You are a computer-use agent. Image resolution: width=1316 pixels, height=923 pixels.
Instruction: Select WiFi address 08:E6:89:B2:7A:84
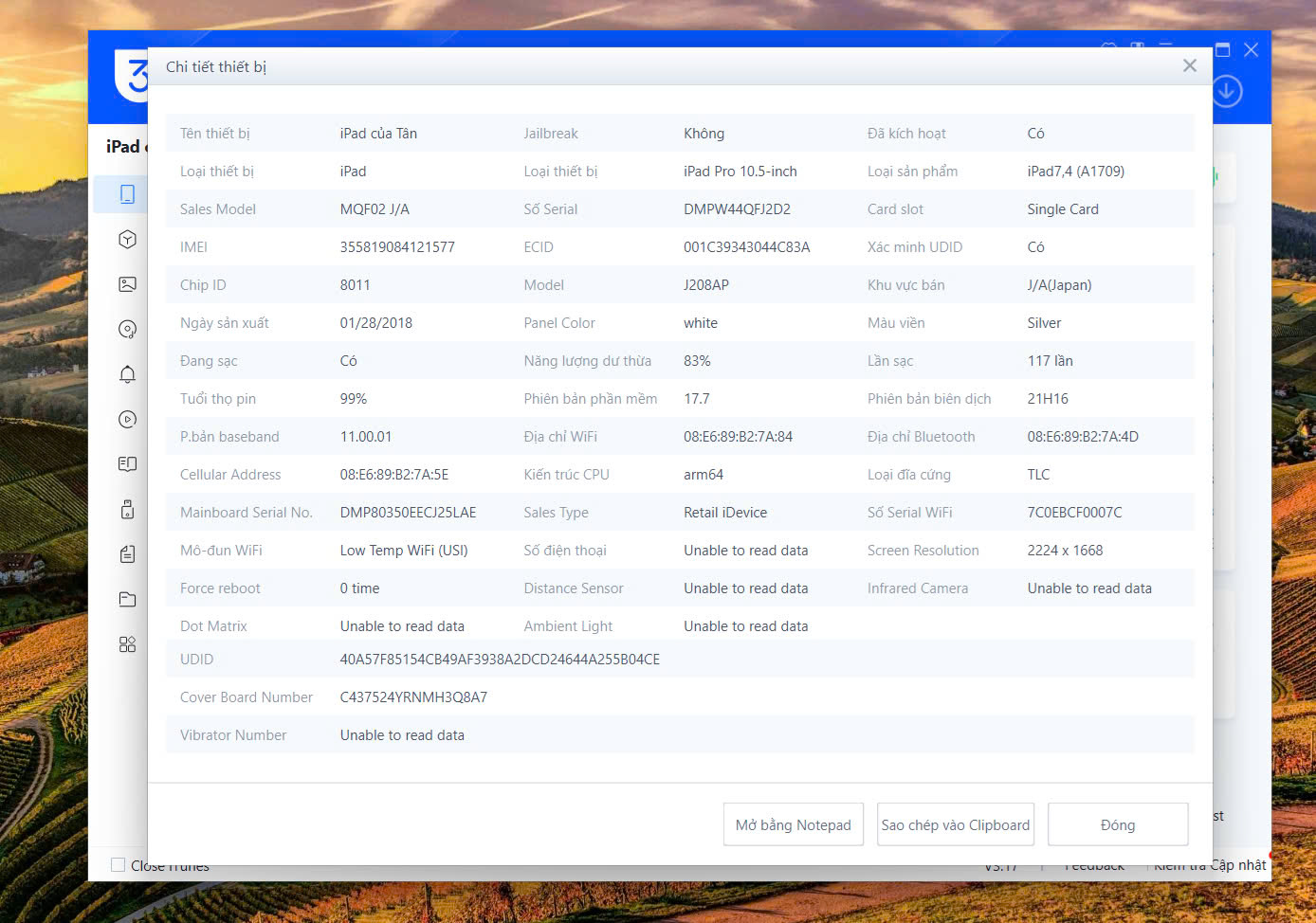pyautogui.click(x=738, y=437)
